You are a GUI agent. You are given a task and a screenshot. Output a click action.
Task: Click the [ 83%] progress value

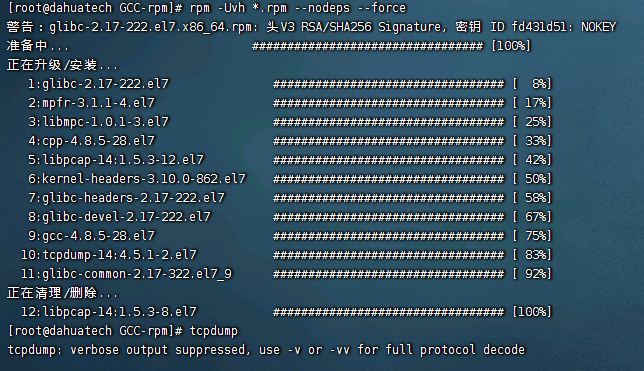pyautogui.click(x=532, y=255)
